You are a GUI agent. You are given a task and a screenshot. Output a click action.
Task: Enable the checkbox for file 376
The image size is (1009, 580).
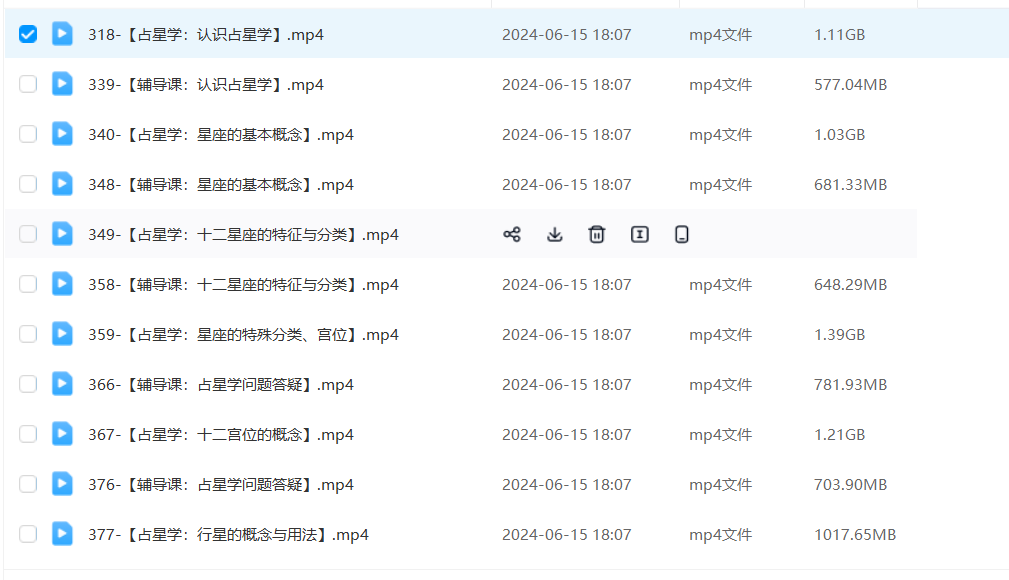[28, 484]
